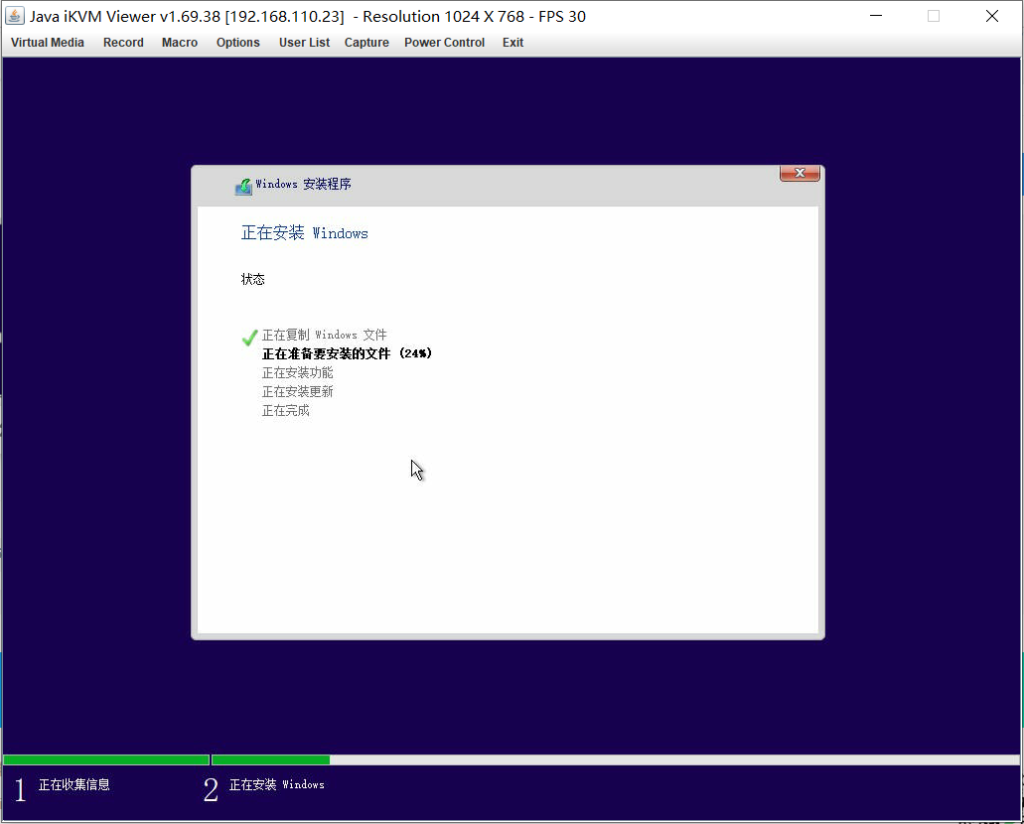The height and width of the screenshot is (824, 1024).
Task: Click the 正在安装功能 step text
Action: click(x=297, y=373)
